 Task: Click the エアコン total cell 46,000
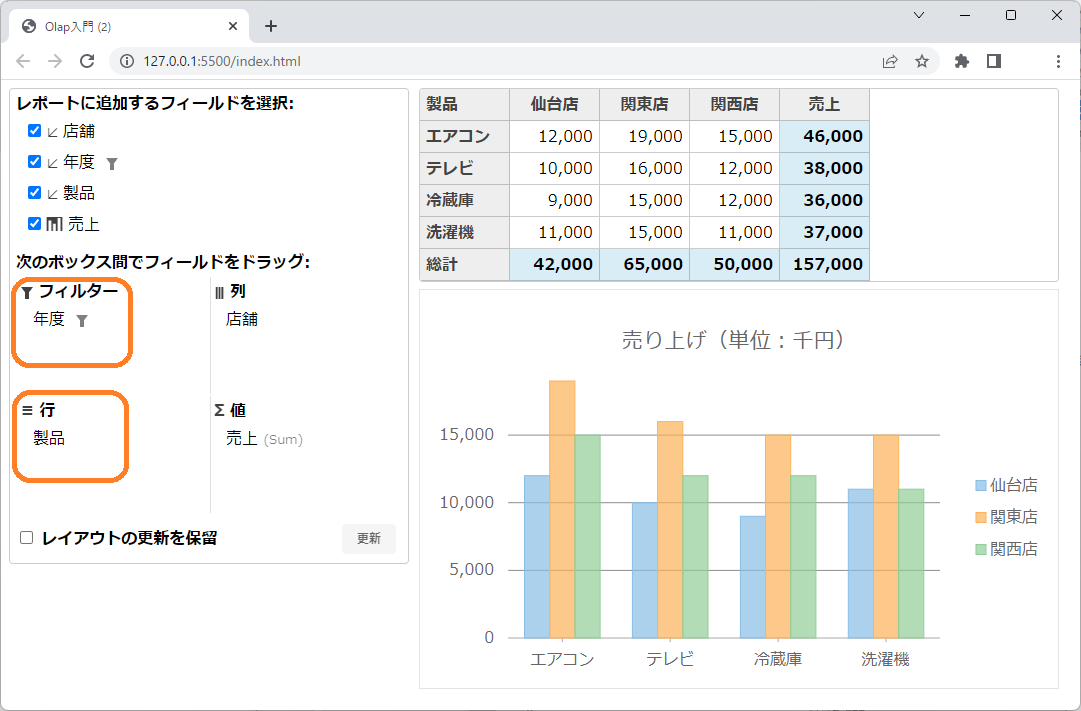825,136
